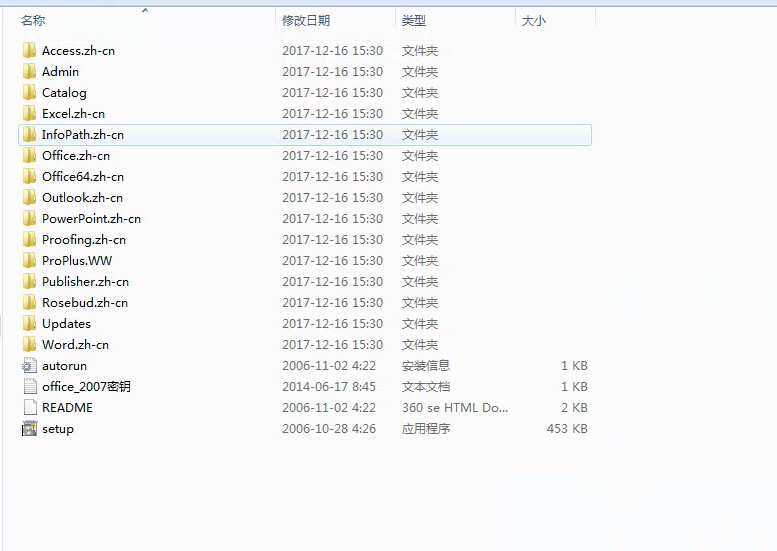
Task: Select the PowerPoint.zh-cn folder name
Action: [91, 219]
